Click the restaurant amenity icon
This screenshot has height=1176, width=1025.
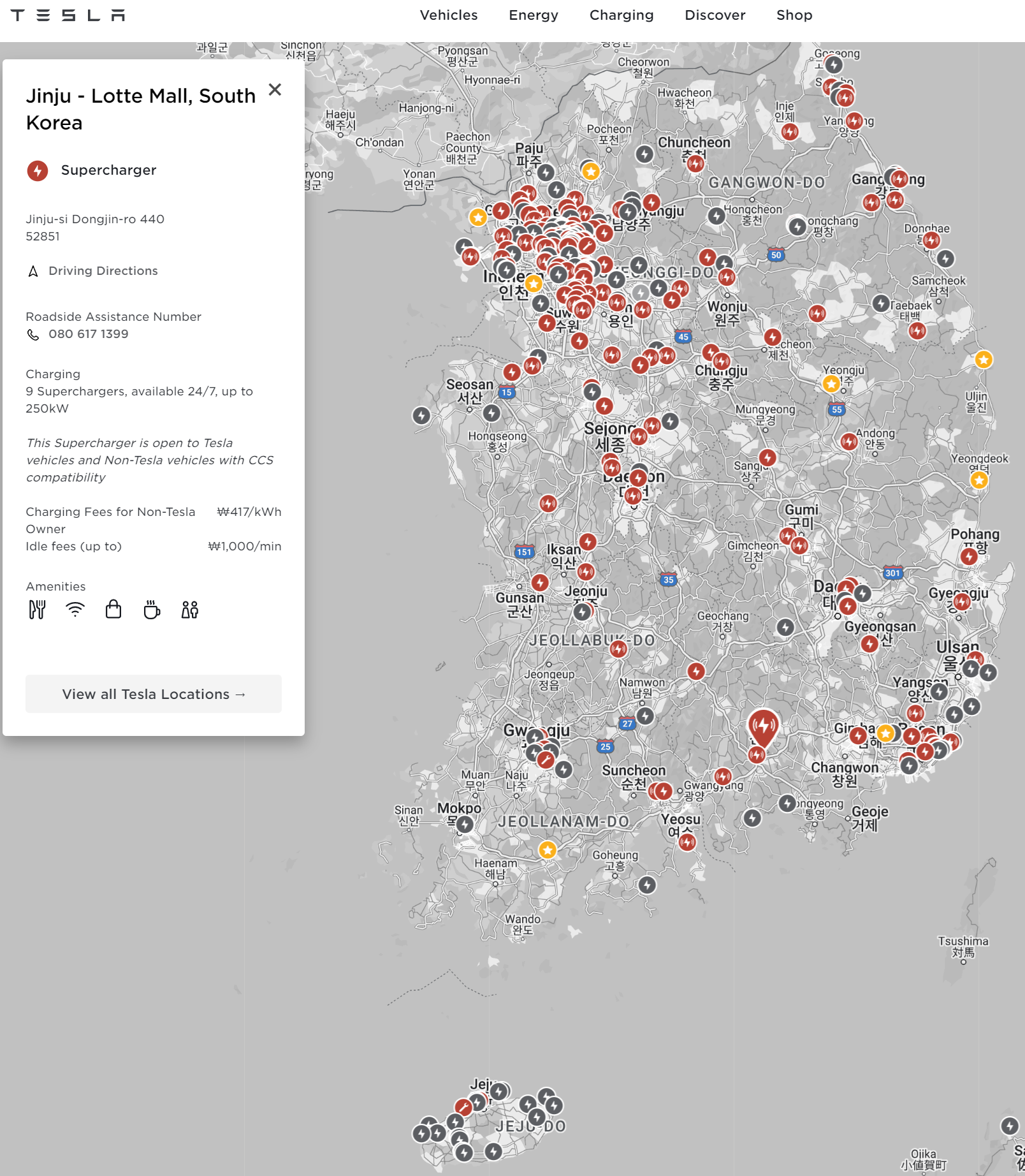tap(37, 610)
